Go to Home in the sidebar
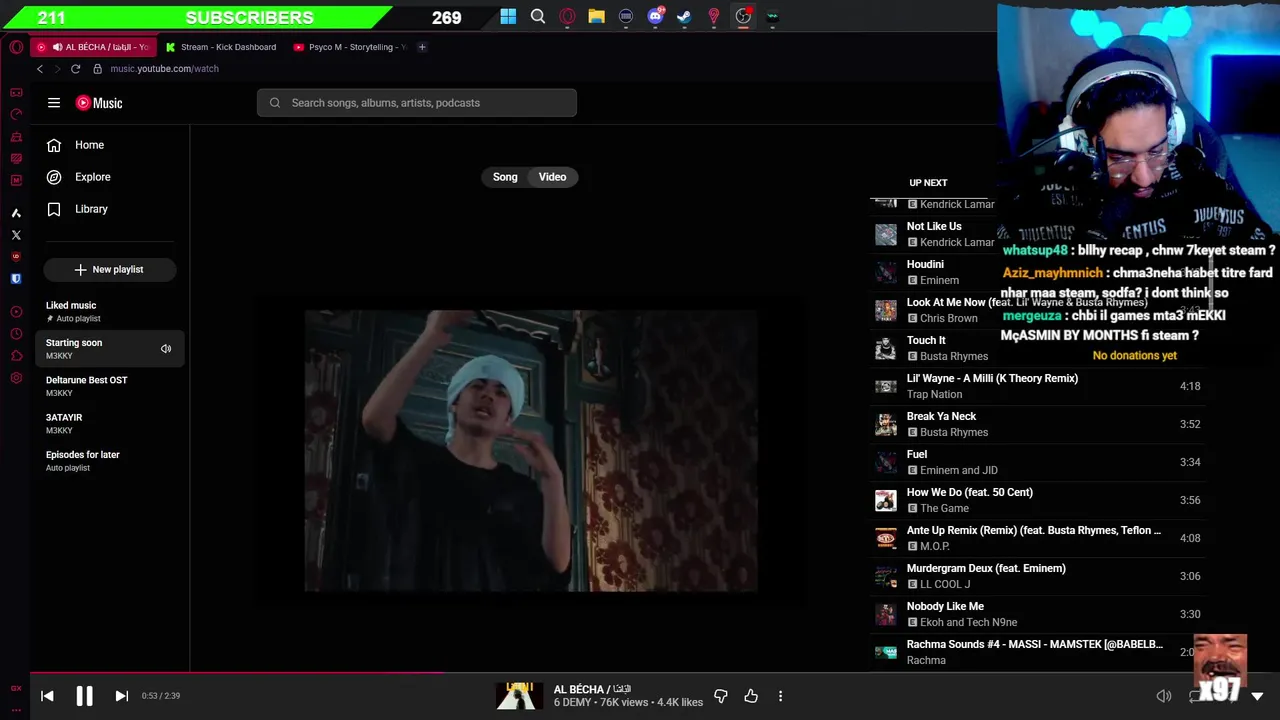 [110, 145]
